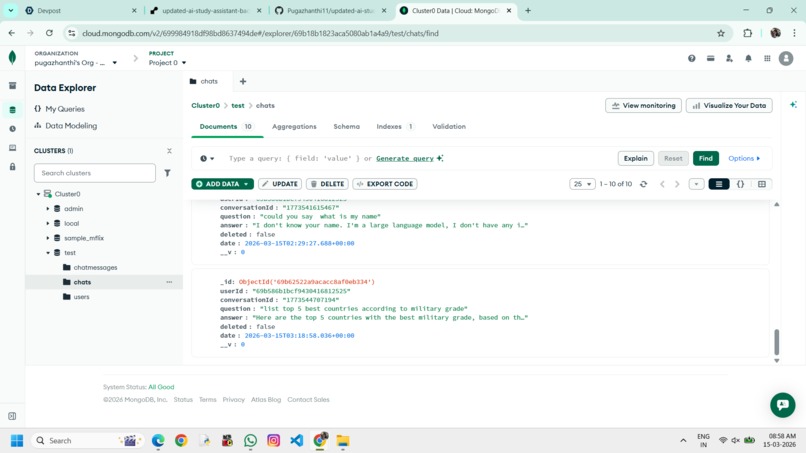Open Instagram from the taskbar
Screen dimensions: 806x453
click(x=273, y=441)
